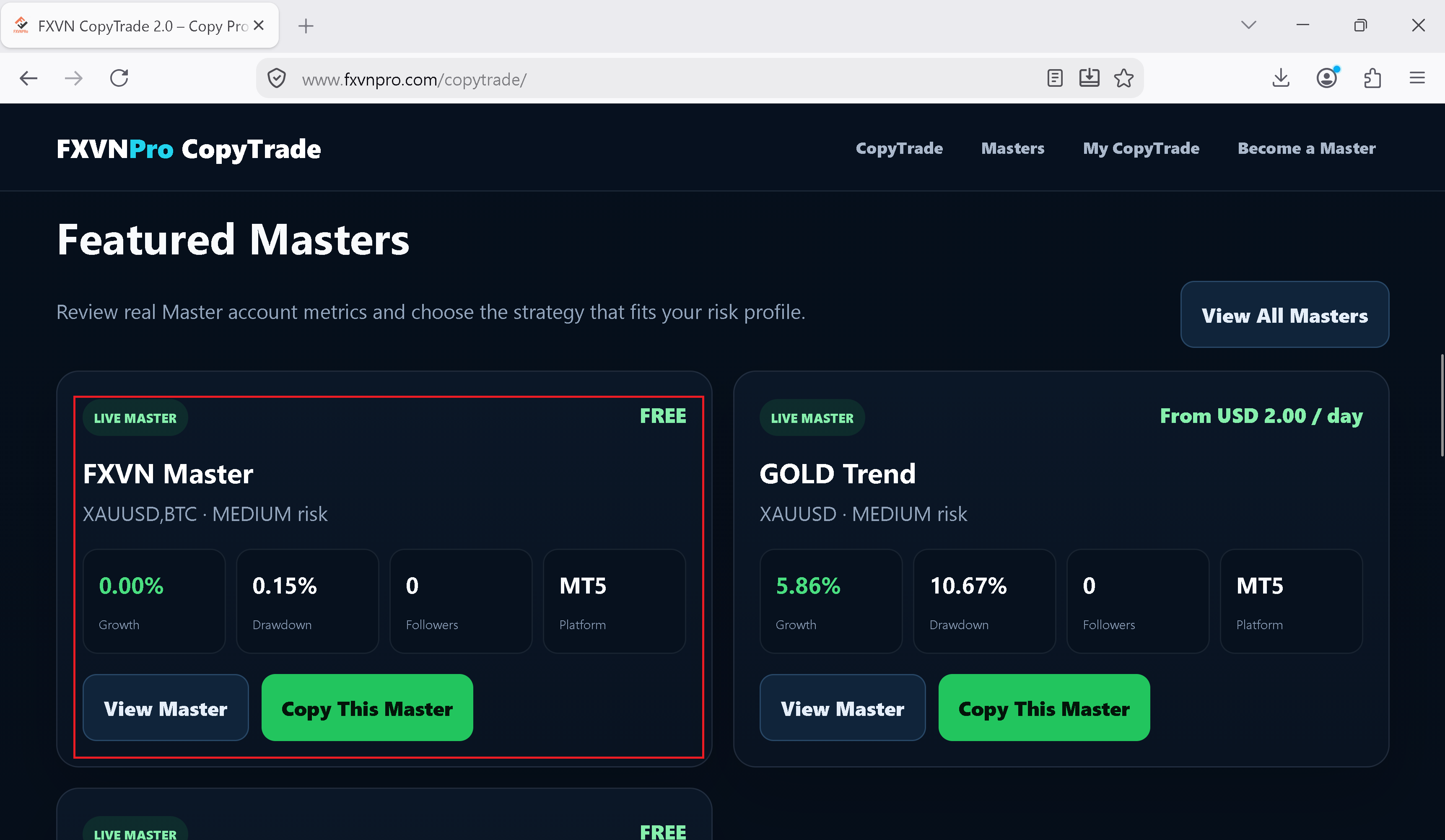The image size is (1445, 840).
Task: Go back to the previous page
Action: tap(28, 78)
